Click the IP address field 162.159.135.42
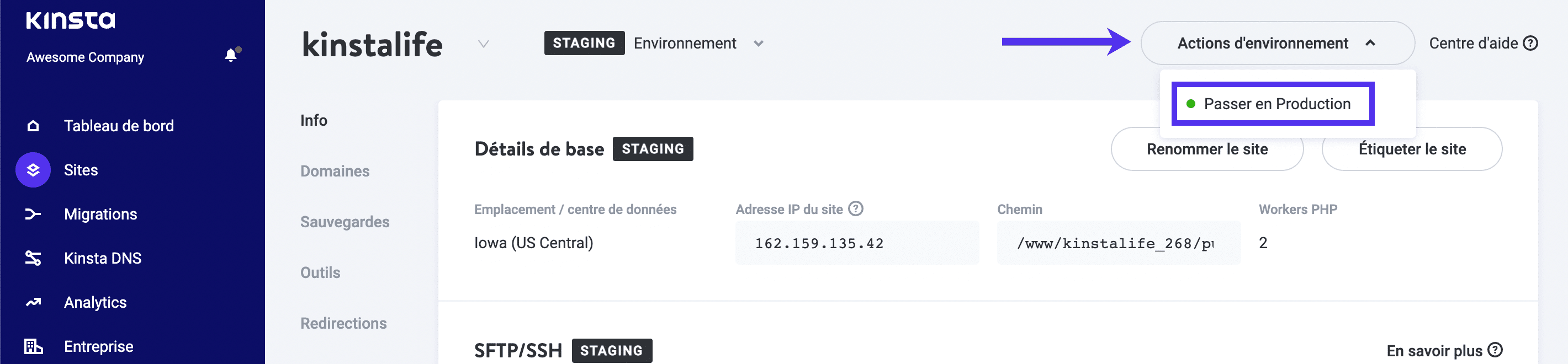 point(856,243)
